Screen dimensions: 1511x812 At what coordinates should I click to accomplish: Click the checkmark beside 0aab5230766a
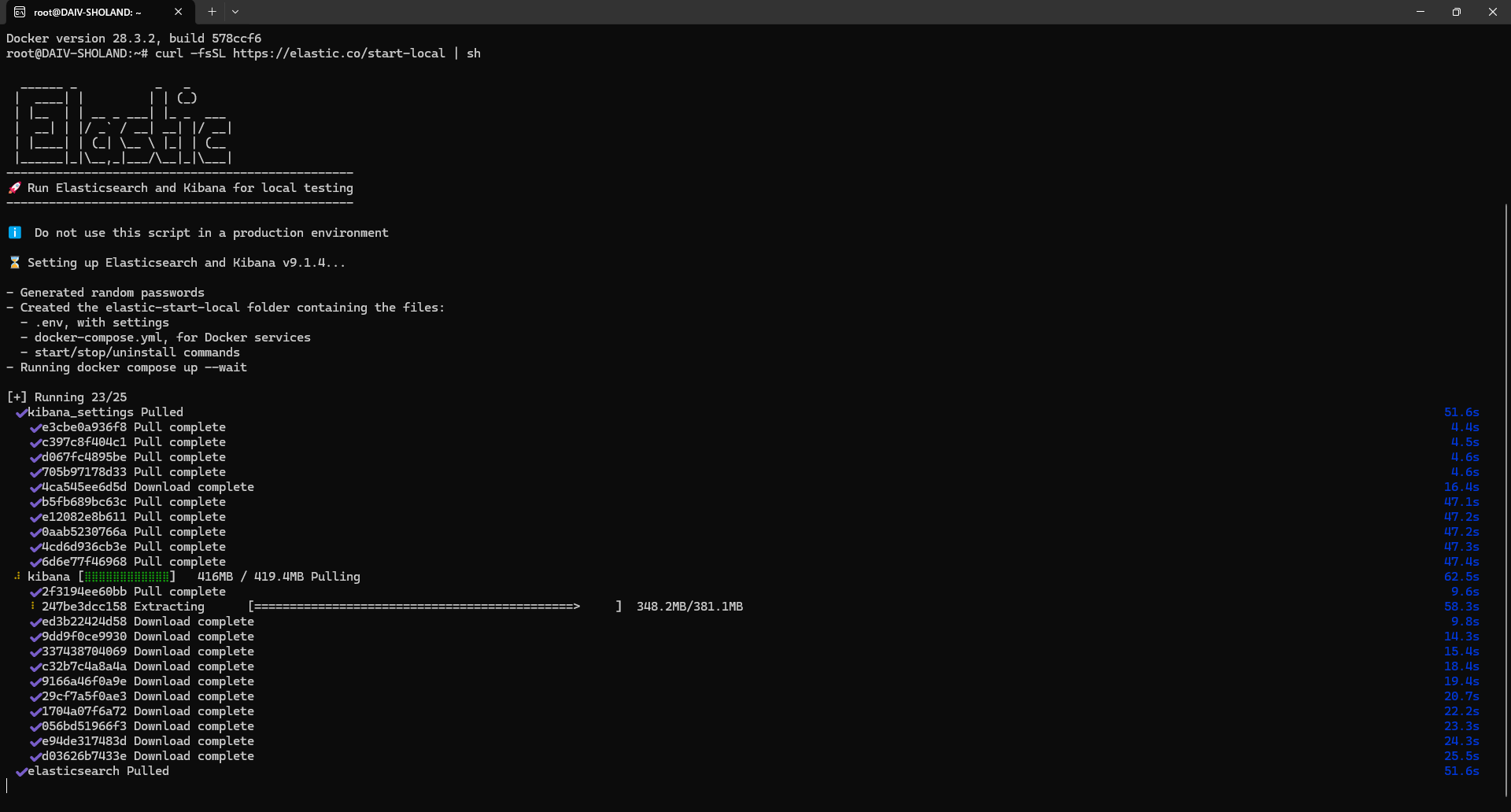(x=35, y=533)
